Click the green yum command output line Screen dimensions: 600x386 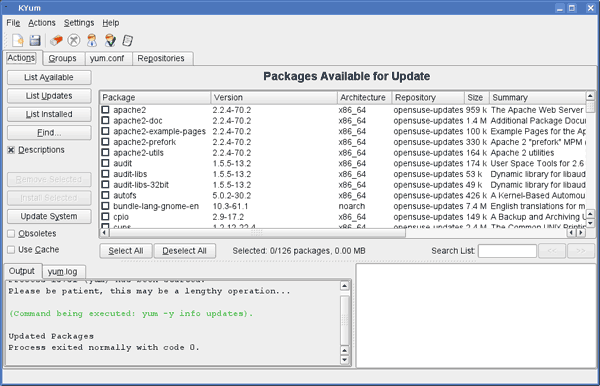[131, 314]
